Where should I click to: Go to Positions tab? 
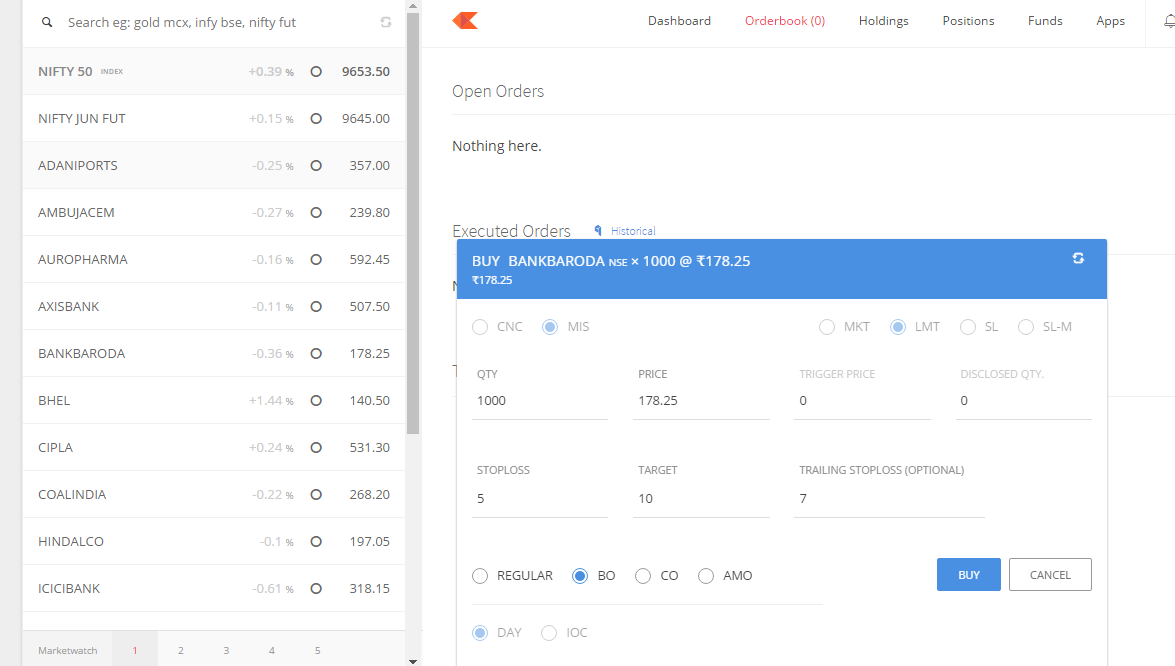coord(968,21)
